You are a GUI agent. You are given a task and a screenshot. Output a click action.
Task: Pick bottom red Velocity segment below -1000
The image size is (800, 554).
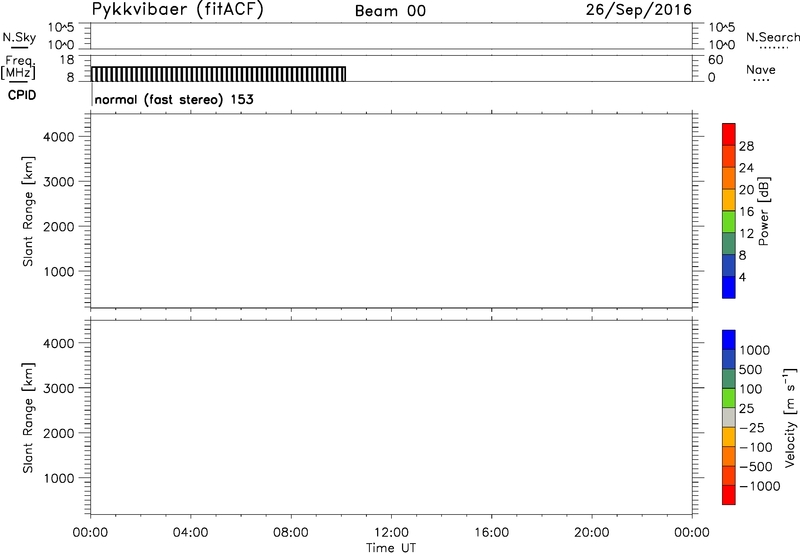coord(729,495)
